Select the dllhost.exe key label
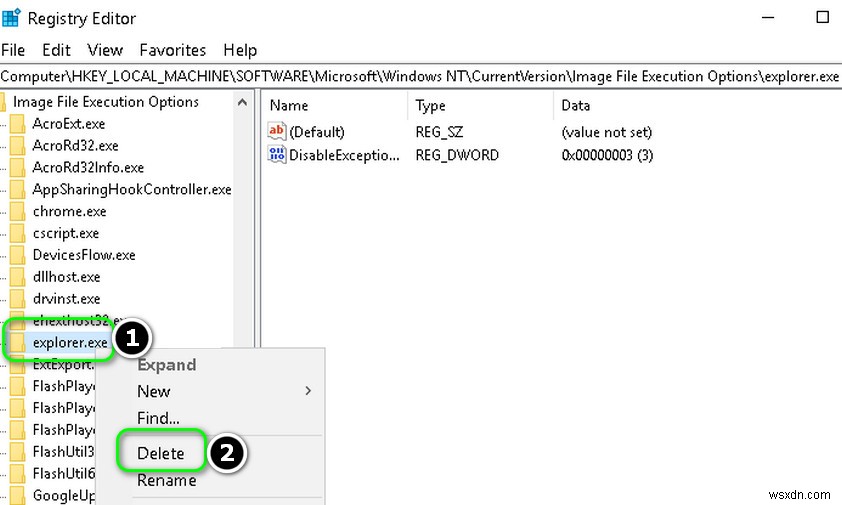Image resolution: width=842 pixels, height=505 pixels. click(67, 277)
